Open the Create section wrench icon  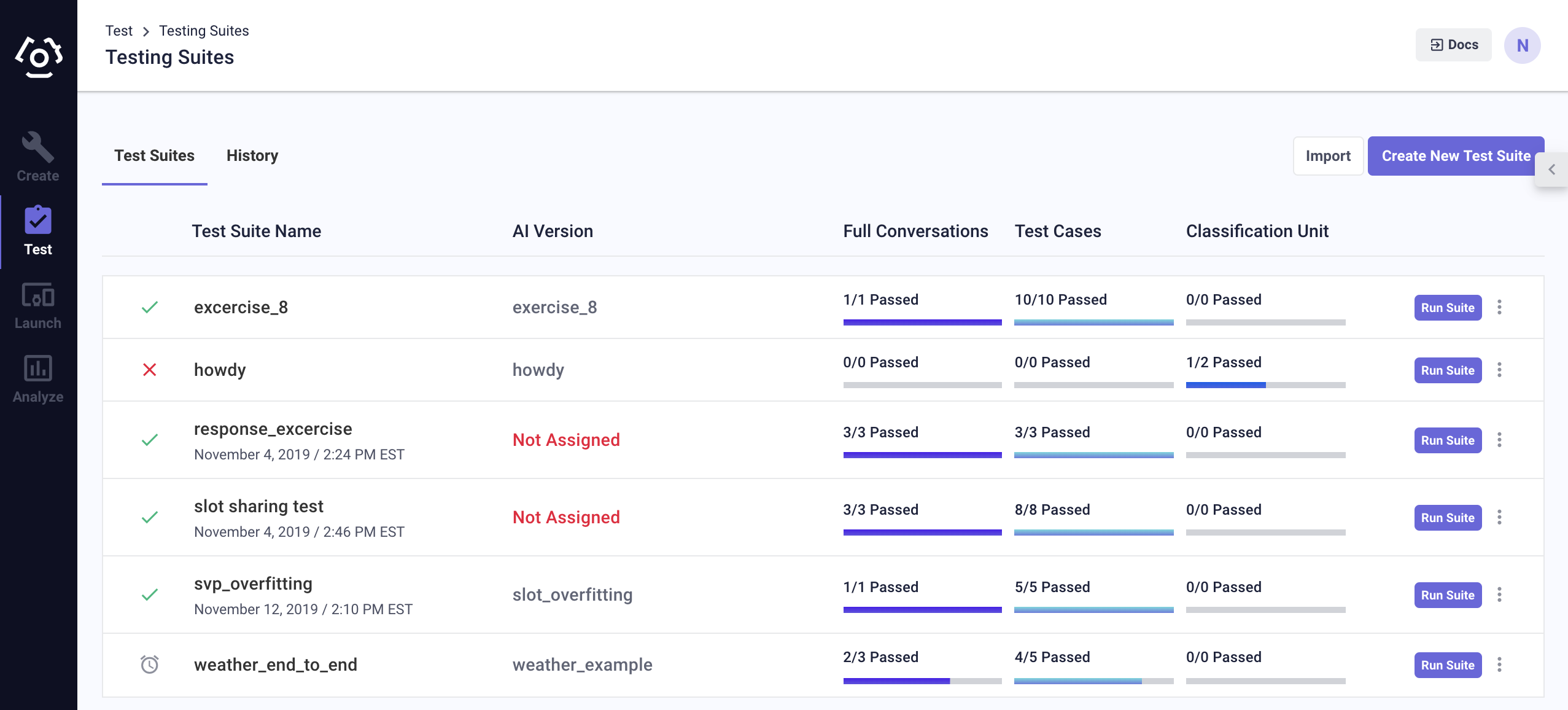pyautogui.click(x=38, y=147)
